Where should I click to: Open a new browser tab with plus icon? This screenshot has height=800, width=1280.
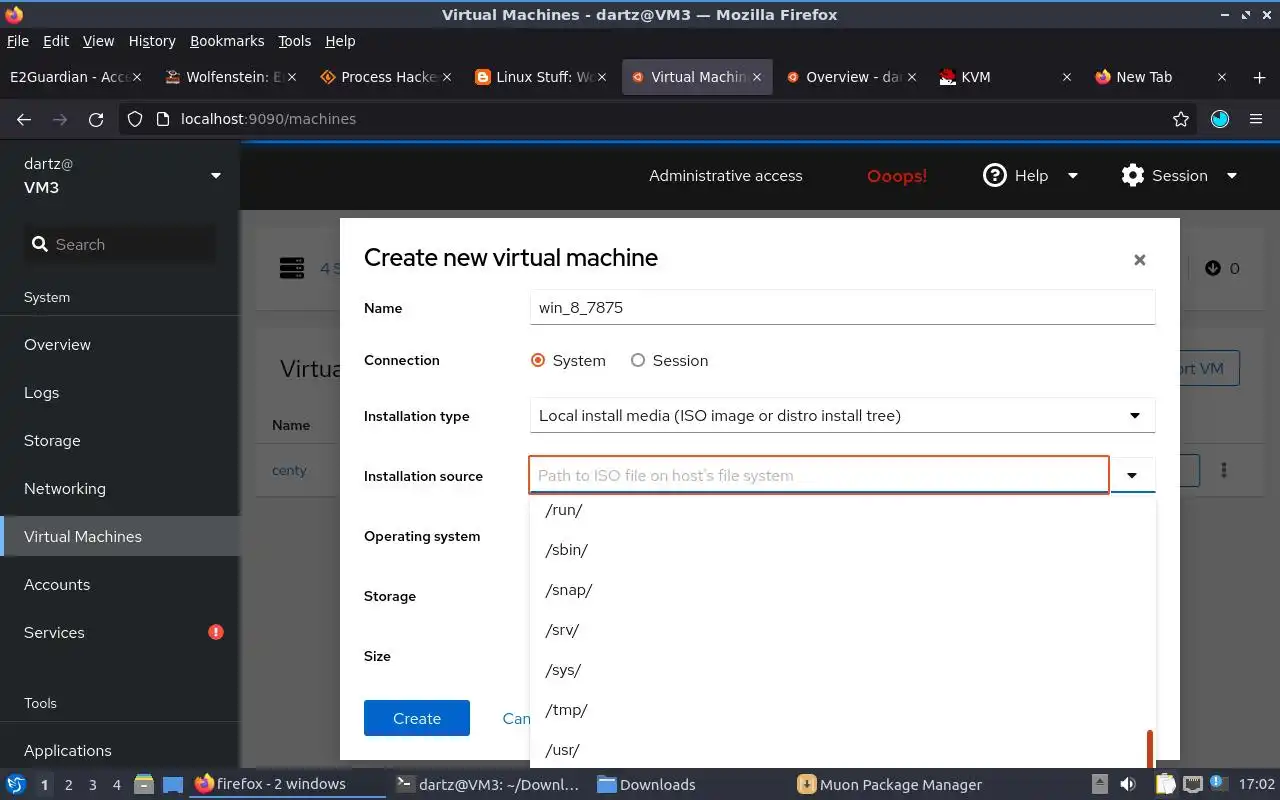coord(1259,77)
